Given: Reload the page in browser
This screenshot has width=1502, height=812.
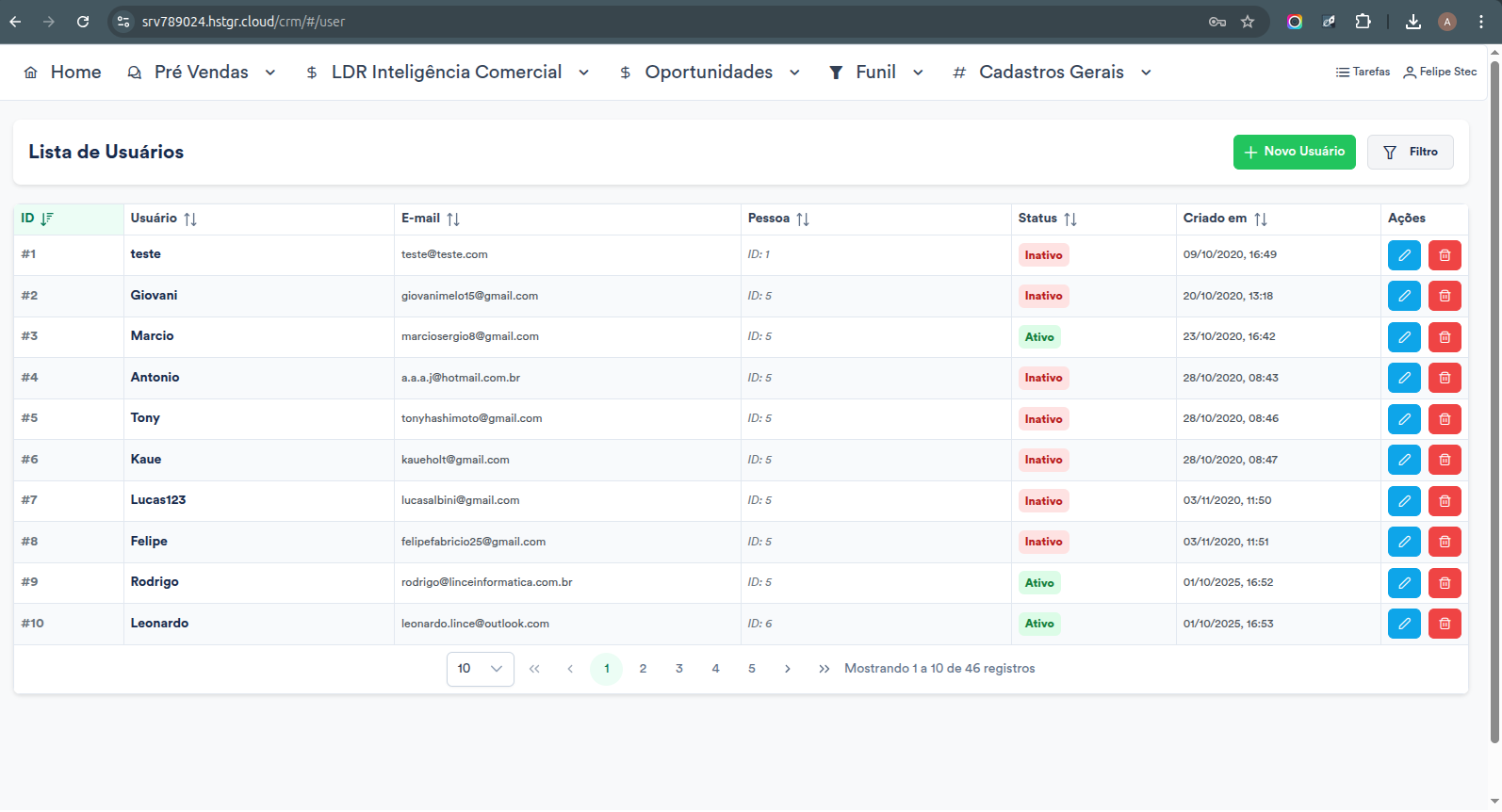Looking at the screenshot, I should pyautogui.click(x=83, y=22).
